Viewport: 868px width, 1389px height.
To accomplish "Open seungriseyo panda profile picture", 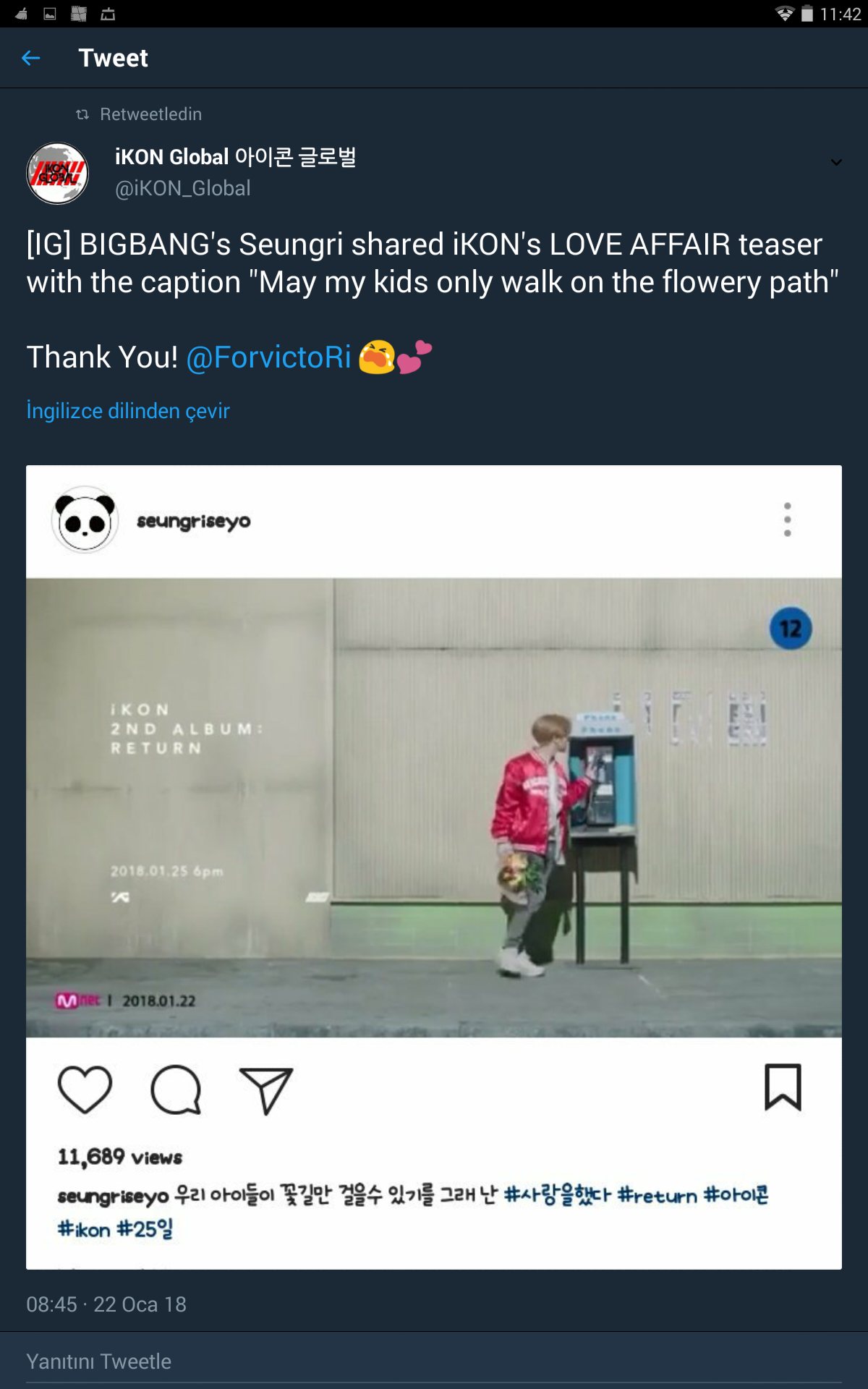I will click(x=85, y=520).
